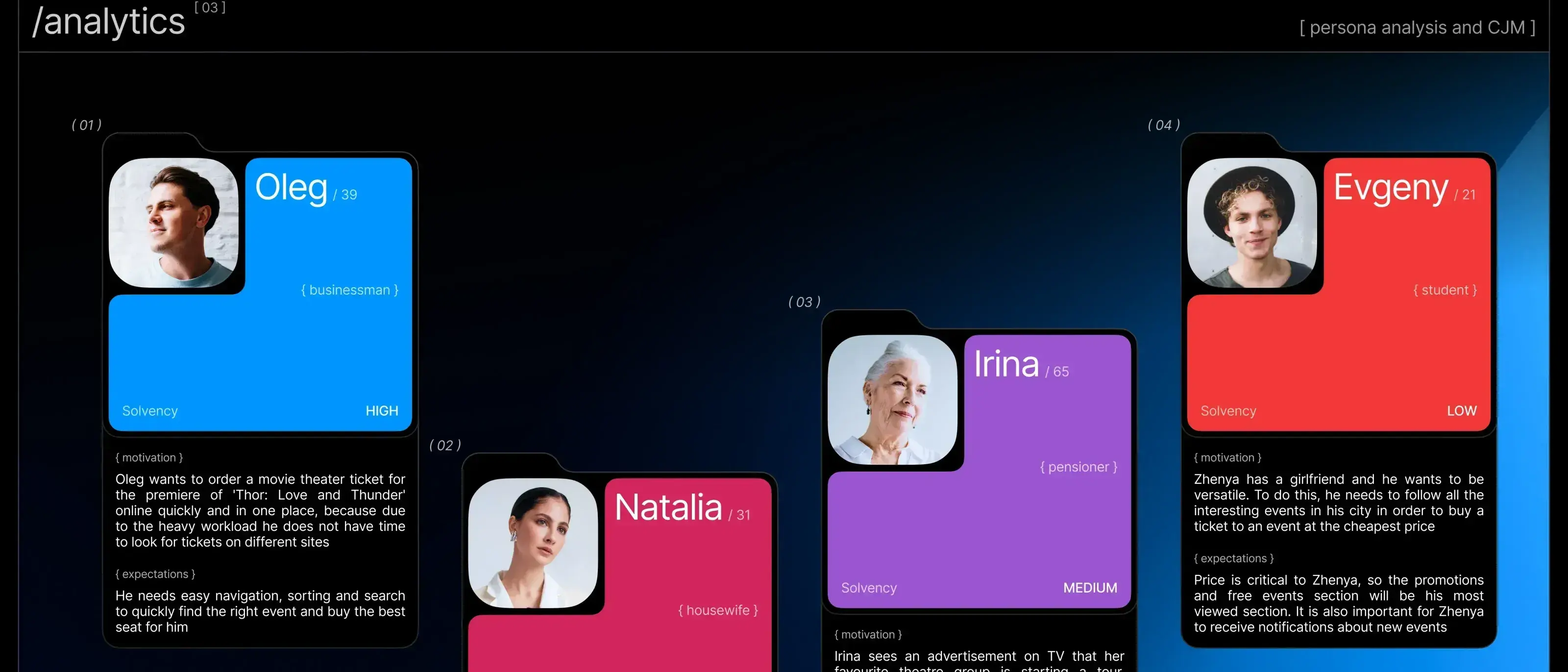Click the '( 03 )' card number
Image resolution: width=1568 pixels, height=672 pixels.
804,302
